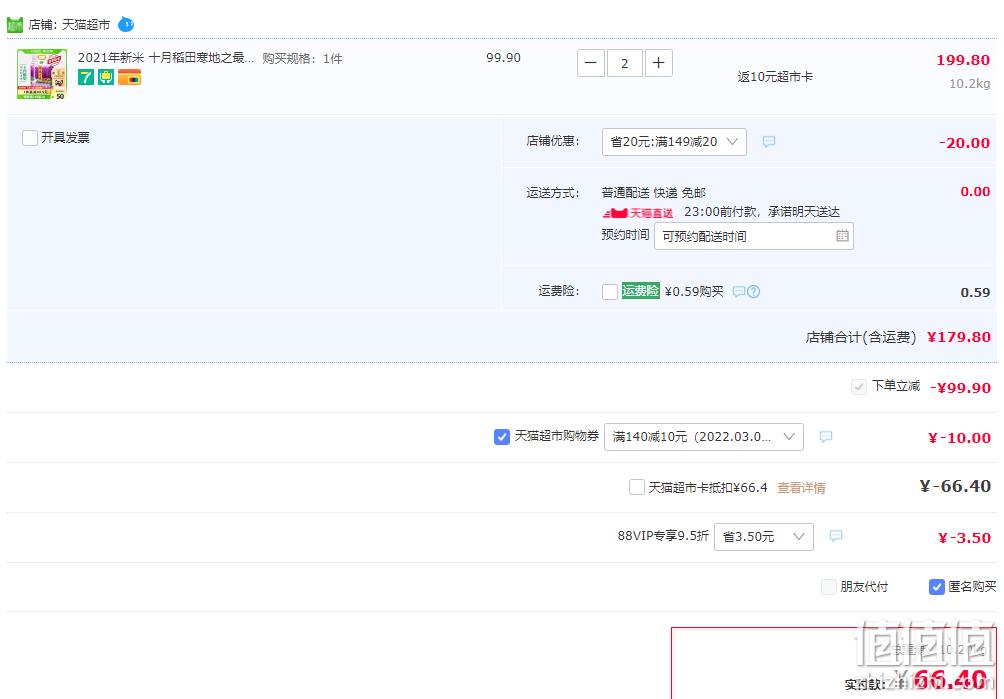Click the 购买规格: 1件 text
The height and width of the screenshot is (699, 1004).
pyautogui.click(x=302, y=58)
